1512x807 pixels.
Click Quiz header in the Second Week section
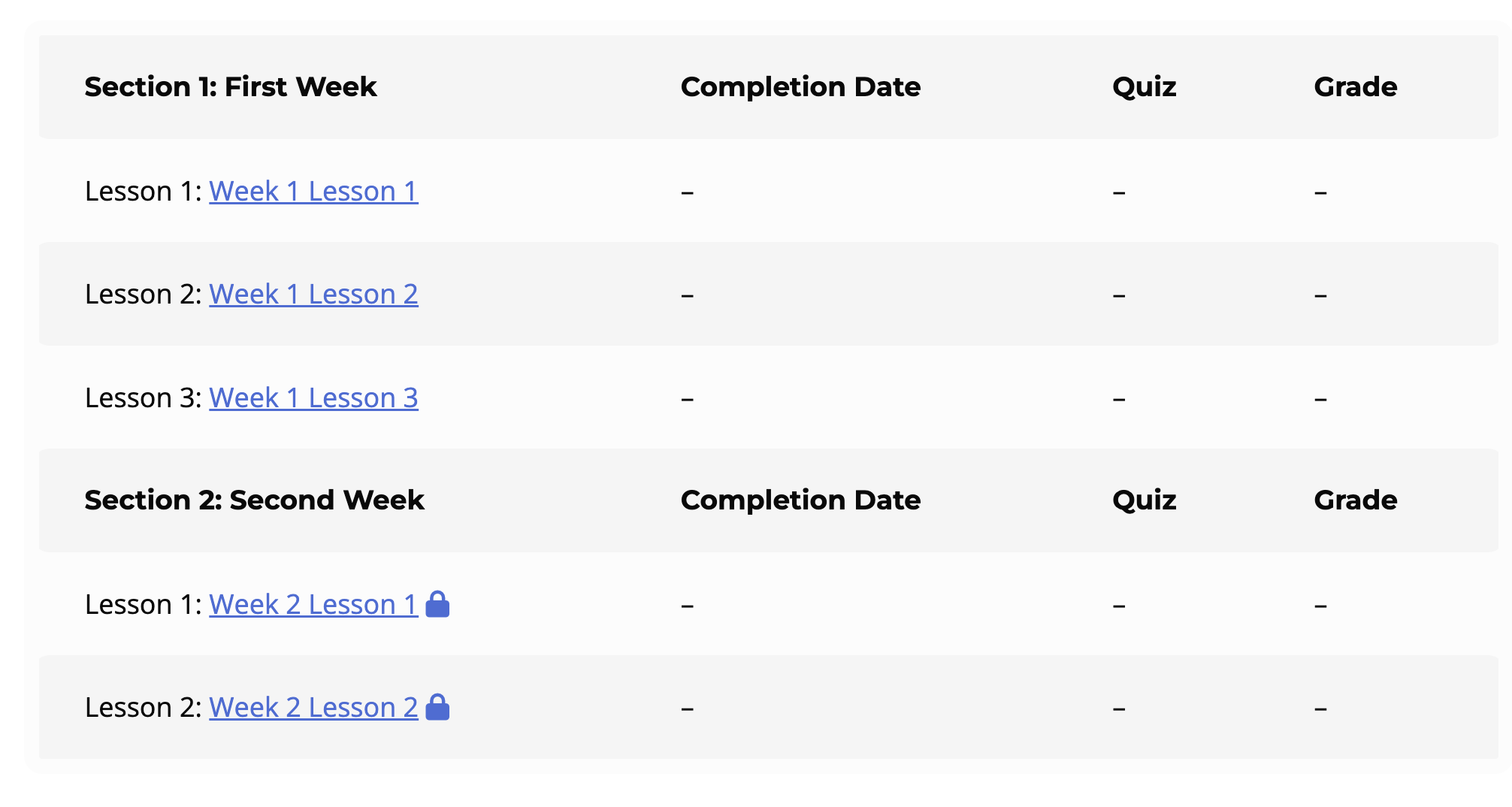[1144, 500]
